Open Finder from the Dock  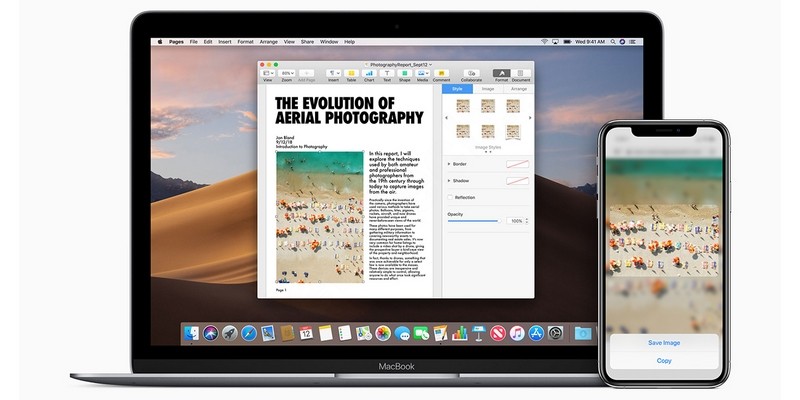(x=192, y=333)
